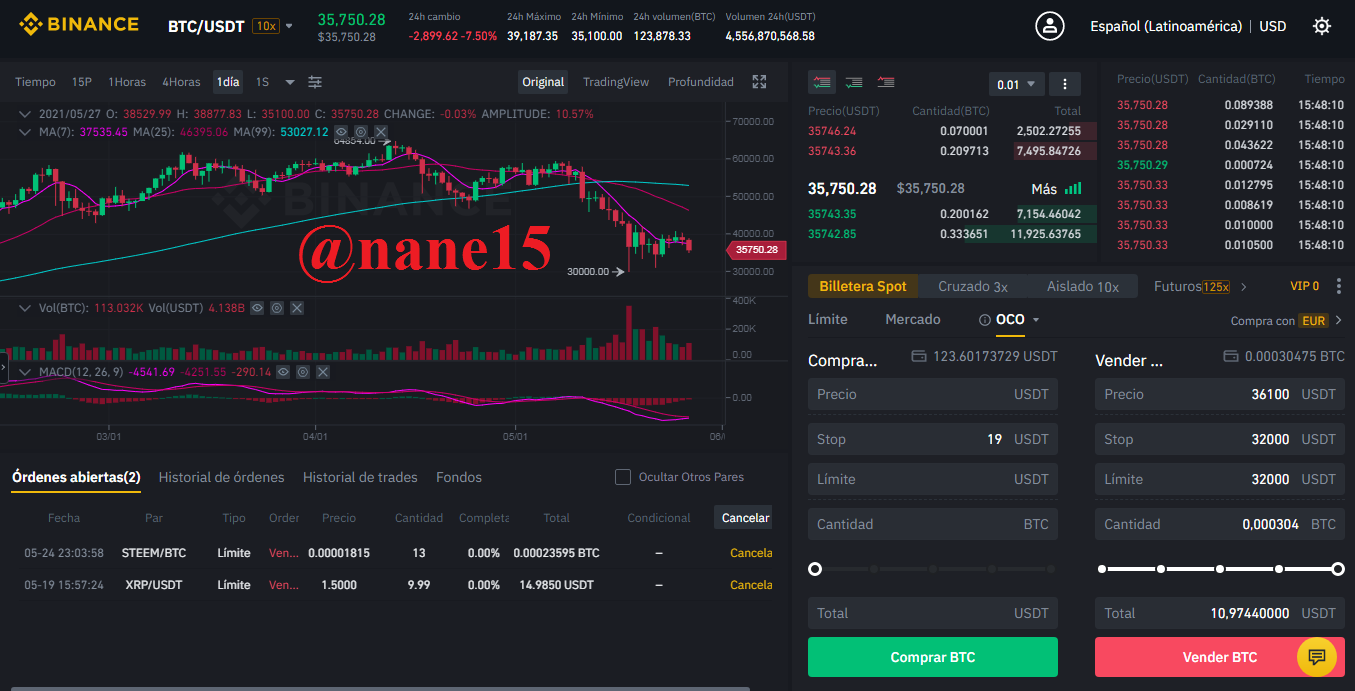1355x691 pixels.
Task: Open the chat support bubble
Action: coord(1317,657)
